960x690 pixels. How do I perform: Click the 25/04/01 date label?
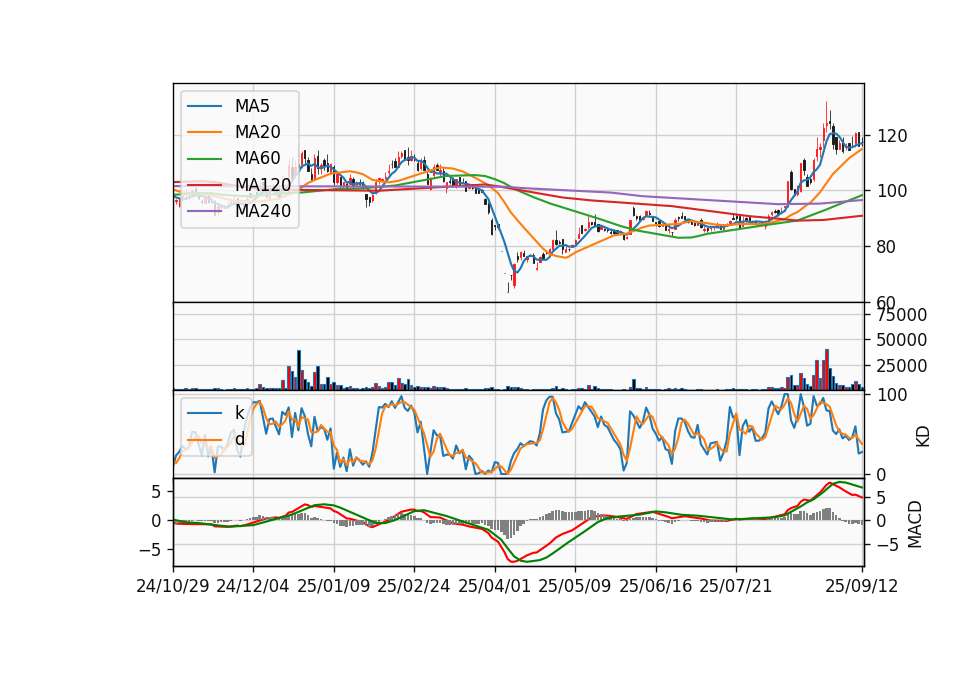click(x=495, y=586)
